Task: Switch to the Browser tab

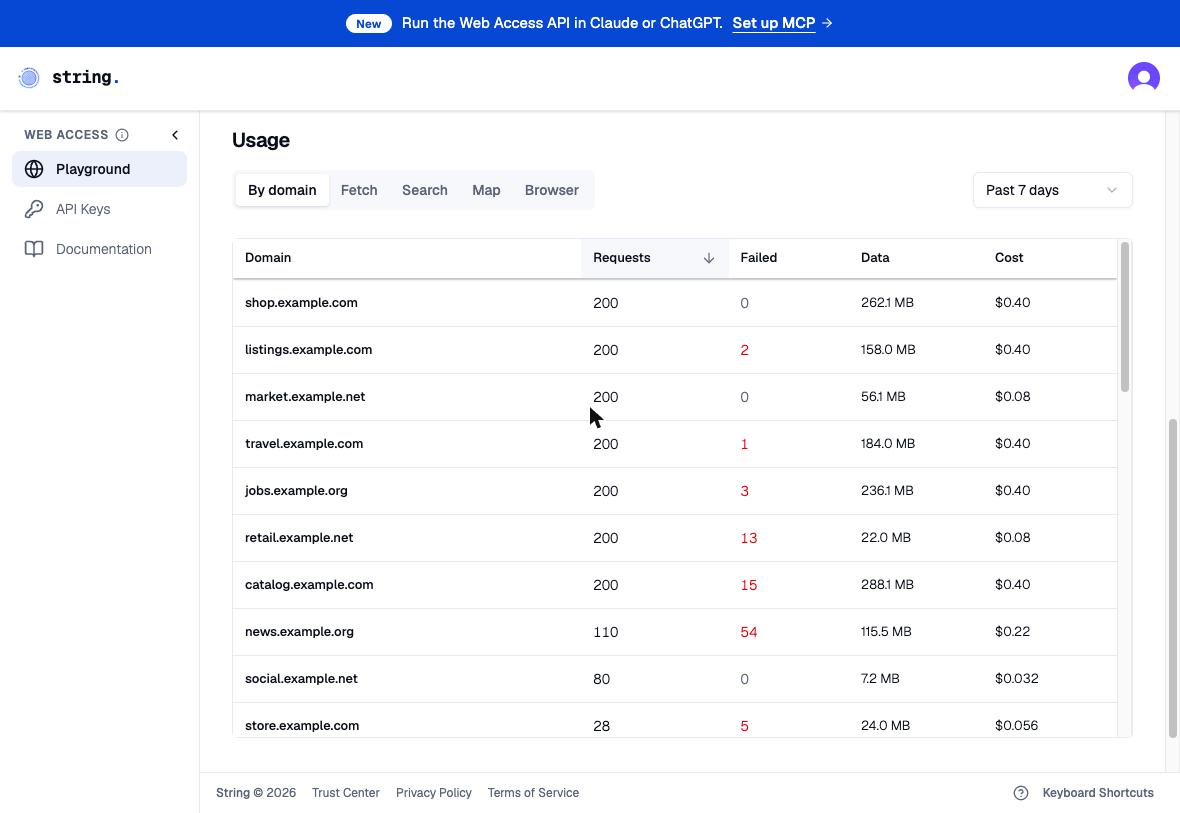Action: (x=552, y=190)
